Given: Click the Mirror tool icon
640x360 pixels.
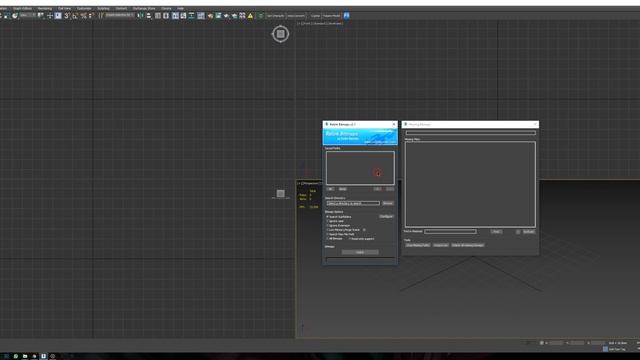Looking at the screenshot, I should [140, 16].
